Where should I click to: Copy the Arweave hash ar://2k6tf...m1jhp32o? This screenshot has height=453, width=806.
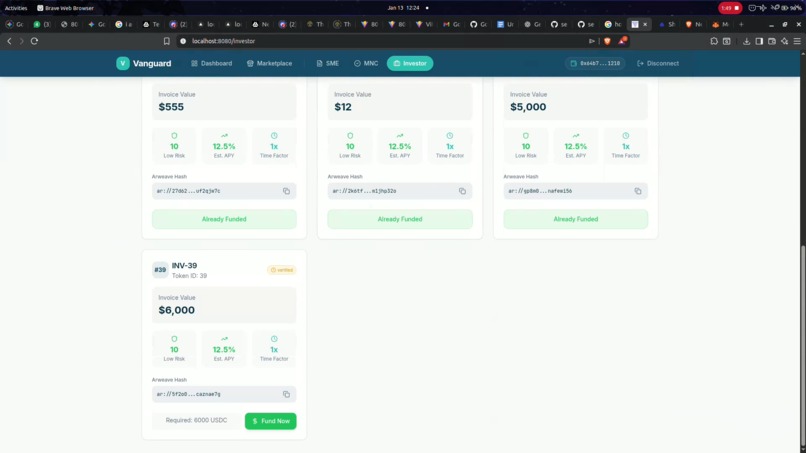pos(462,191)
